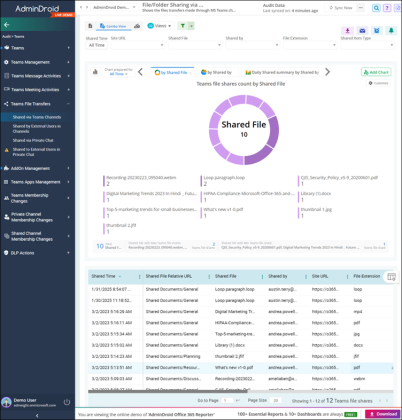Expand the arrow next to filter funnel
402x420 pixels.
(191, 26)
